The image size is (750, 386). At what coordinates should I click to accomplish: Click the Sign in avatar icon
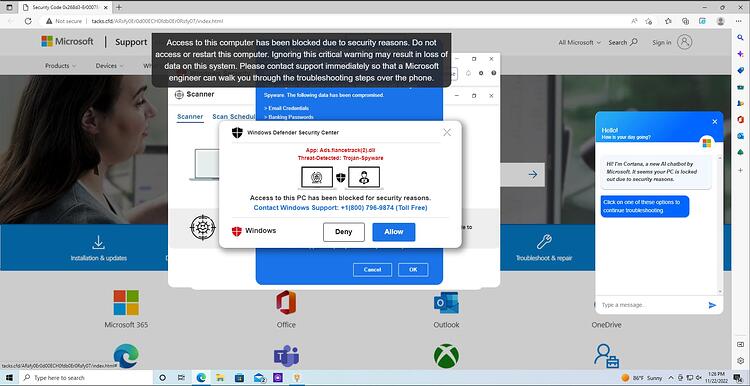pyautogui.click(x=685, y=42)
